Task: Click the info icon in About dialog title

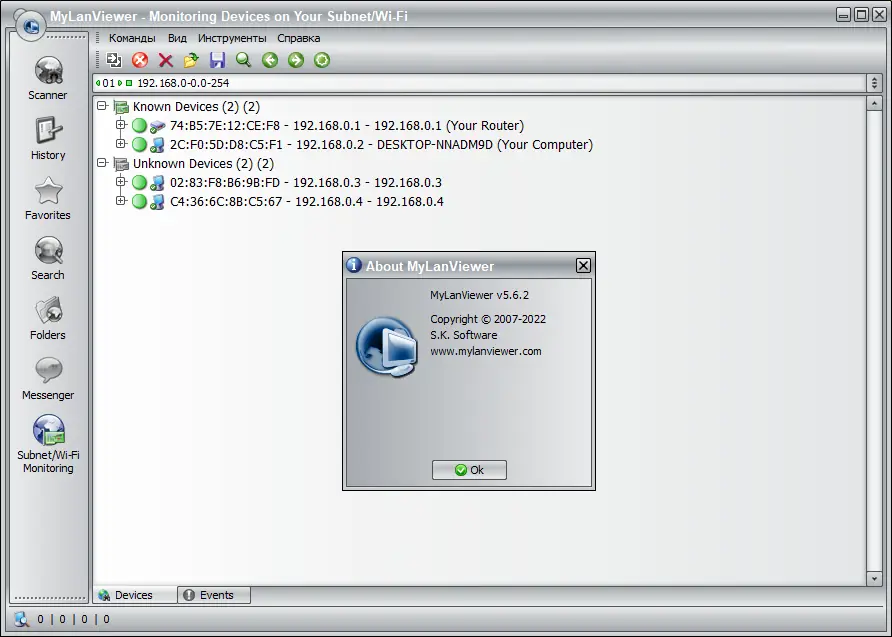Action: coord(354,265)
